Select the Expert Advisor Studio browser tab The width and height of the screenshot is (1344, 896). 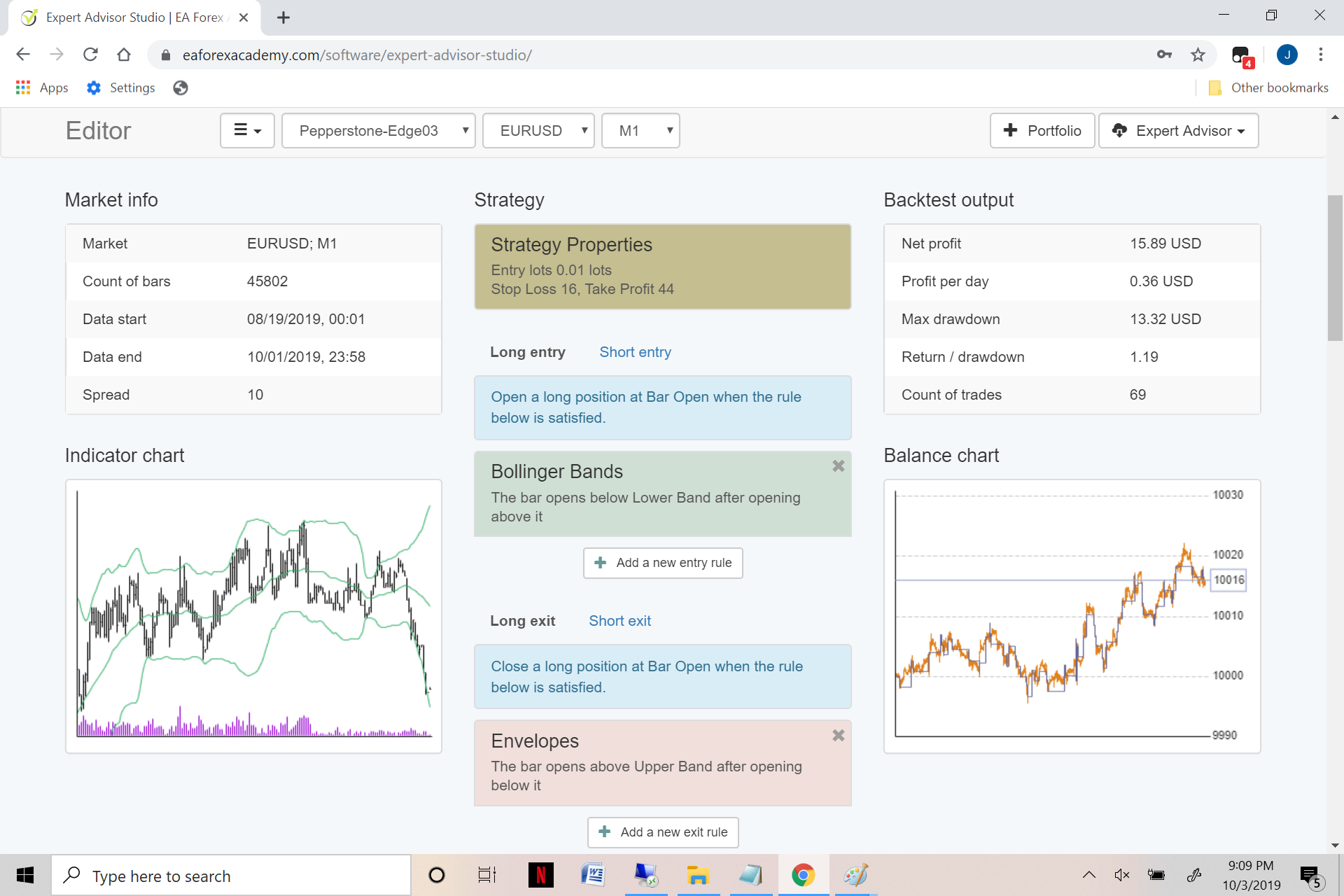tap(134, 17)
